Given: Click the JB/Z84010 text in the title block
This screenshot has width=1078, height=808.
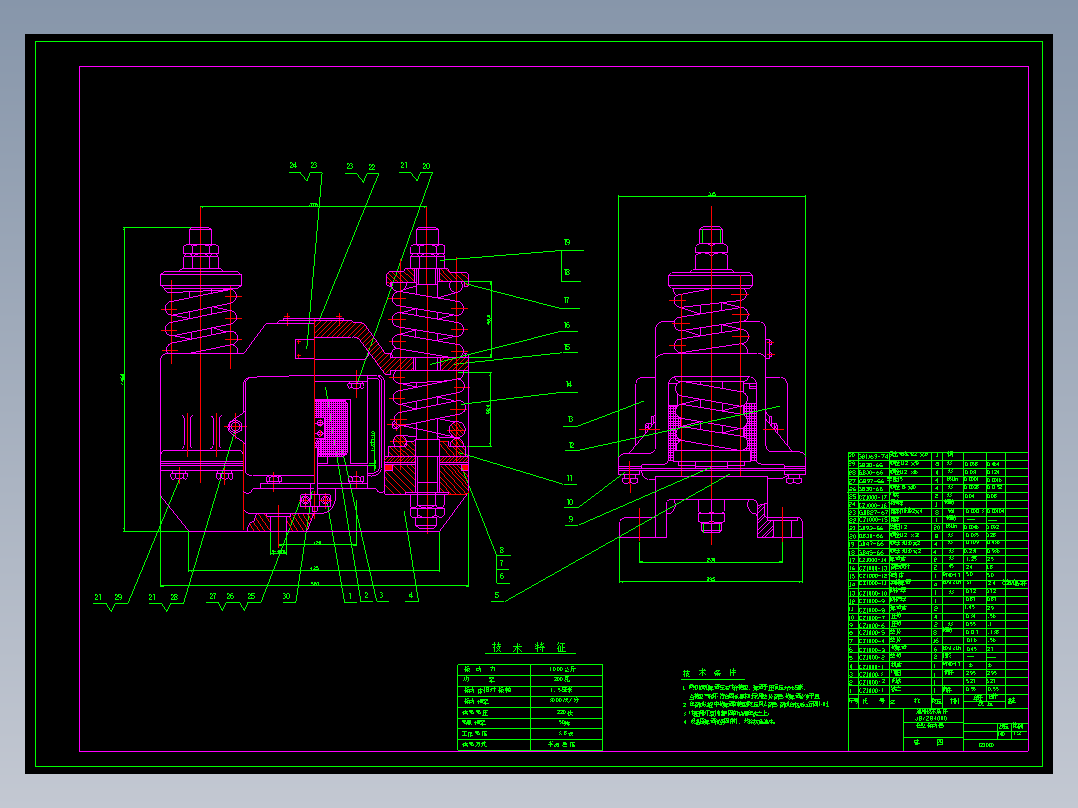Looking at the screenshot, I should (932, 718).
